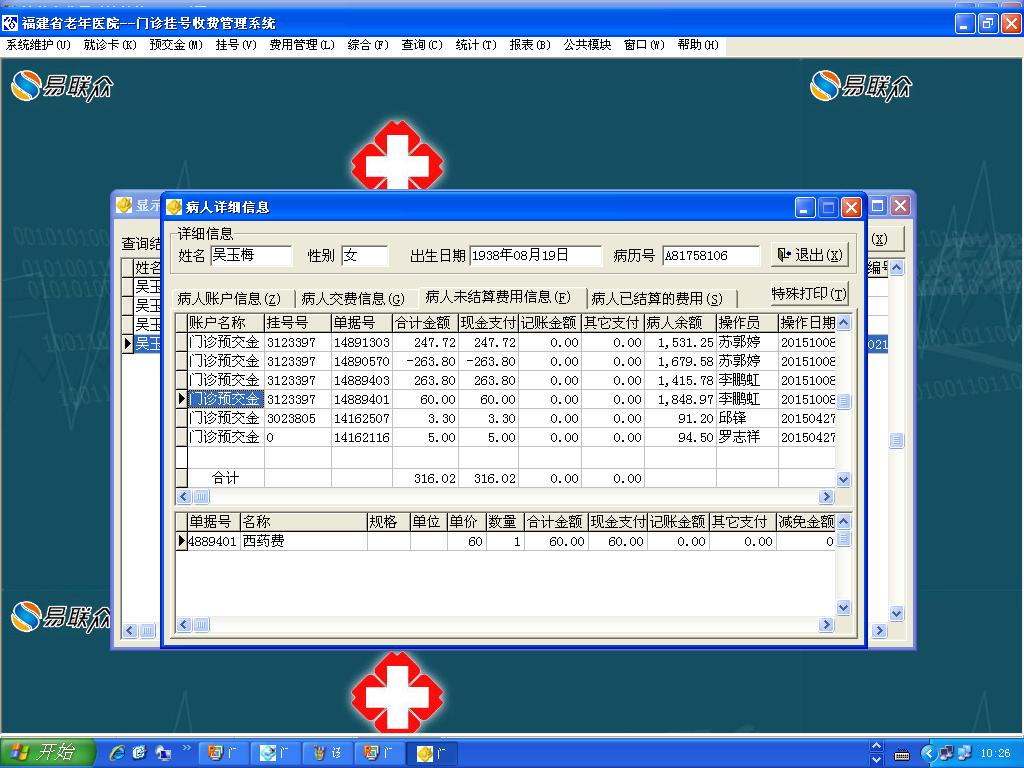The width and height of the screenshot is (1024, 768).
Task: Click the 病人详细信息 window title icon
Action: pyautogui.click(x=174, y=208)
